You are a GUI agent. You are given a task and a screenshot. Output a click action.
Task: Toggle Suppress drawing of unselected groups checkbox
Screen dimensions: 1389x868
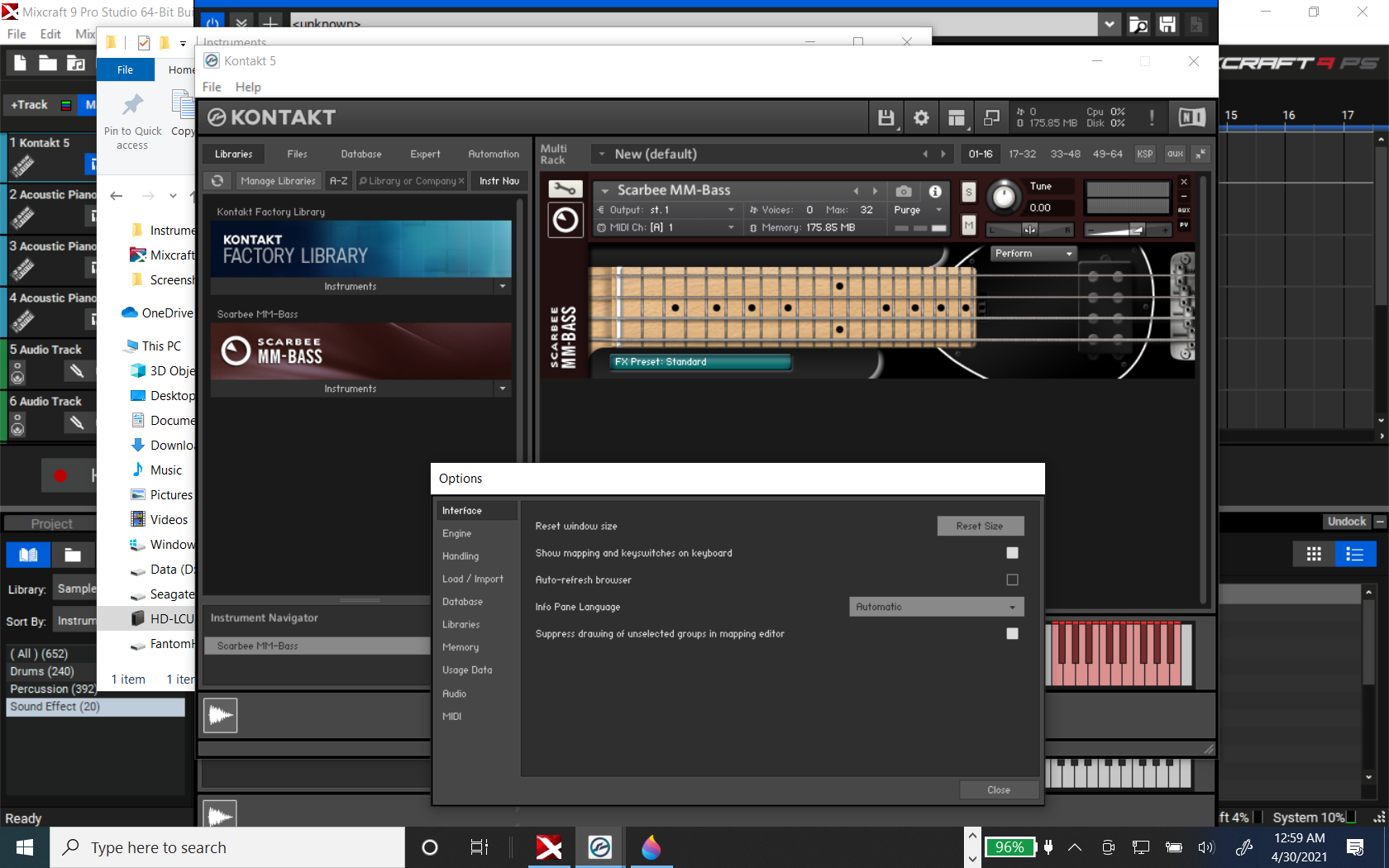(1012, 633)
